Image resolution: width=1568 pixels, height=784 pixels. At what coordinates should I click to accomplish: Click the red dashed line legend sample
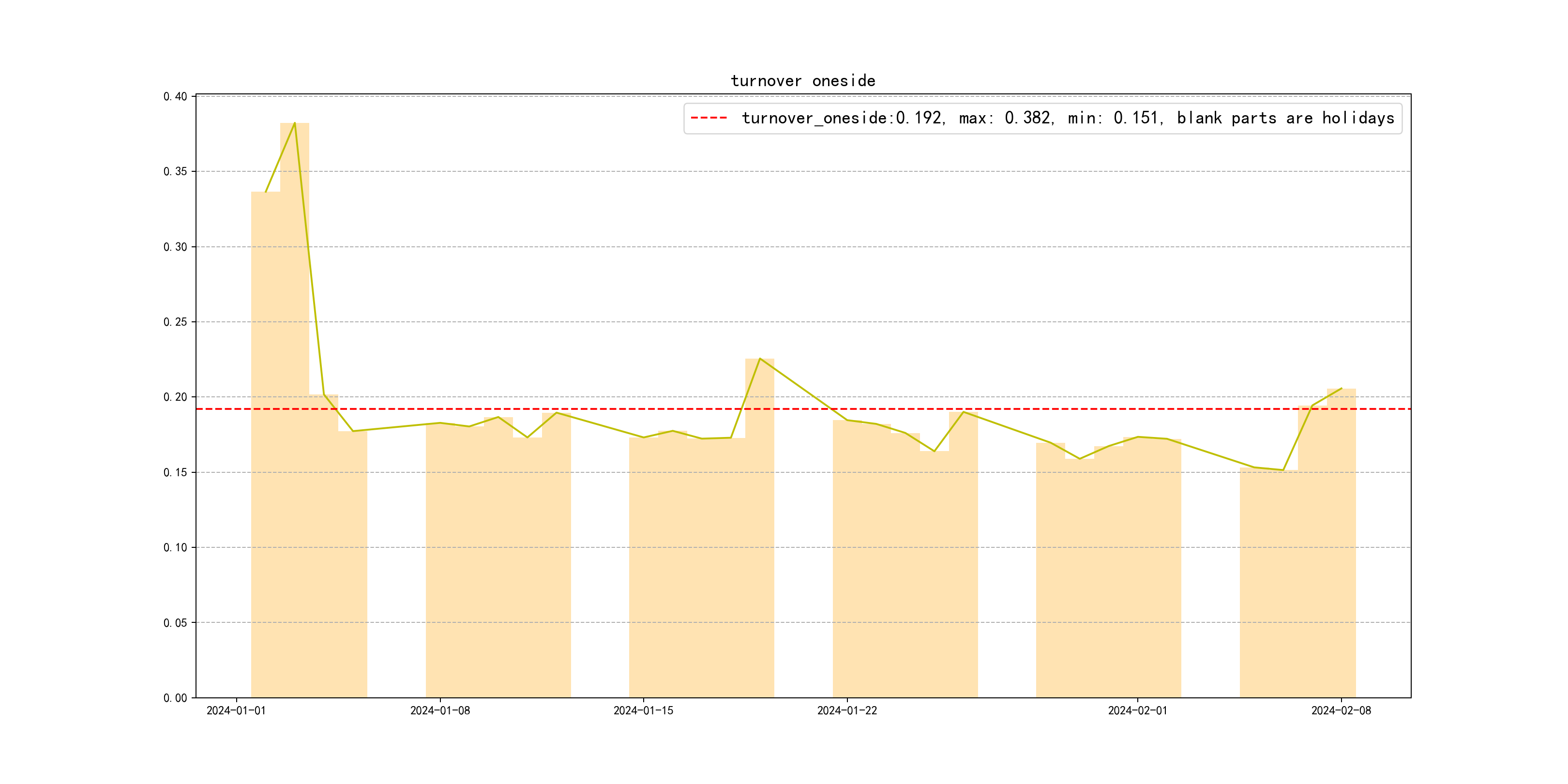pos(709,118)
